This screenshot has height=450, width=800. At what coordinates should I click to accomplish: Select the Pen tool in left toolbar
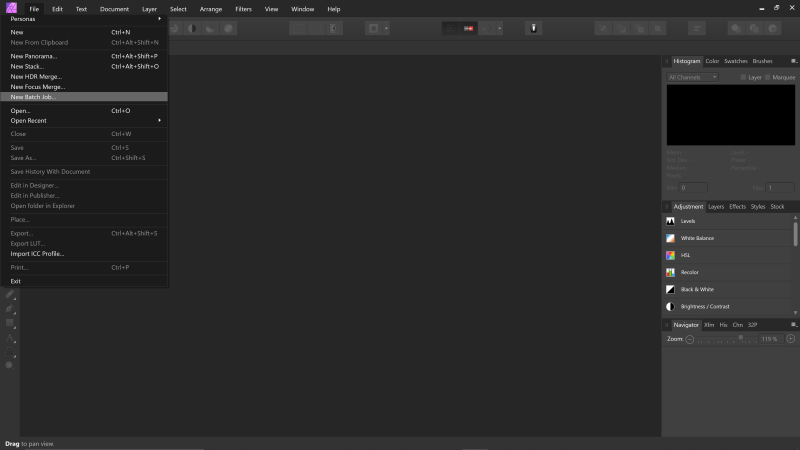point(10,309)
